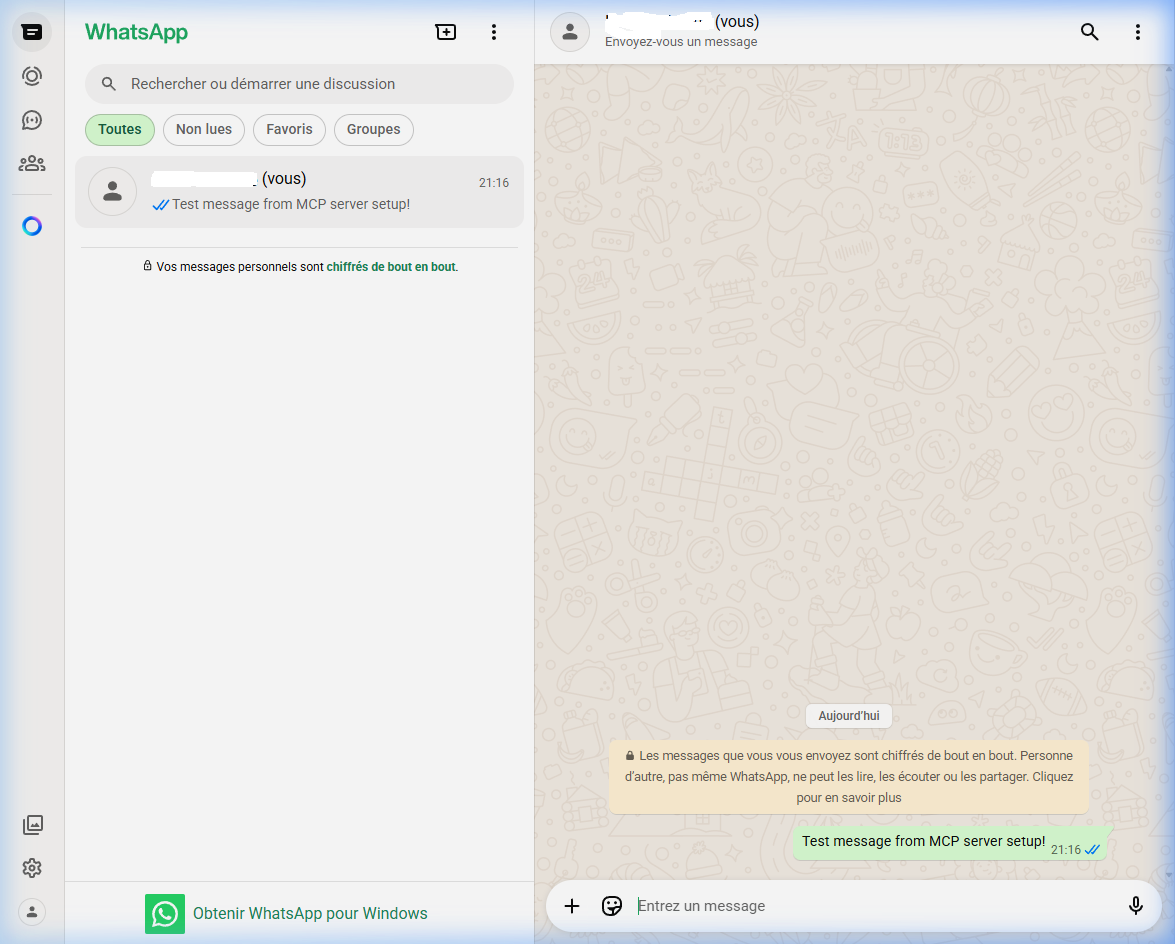Switch to the Favoris filter
This screenshot has height=944, width=1175.
289,129
